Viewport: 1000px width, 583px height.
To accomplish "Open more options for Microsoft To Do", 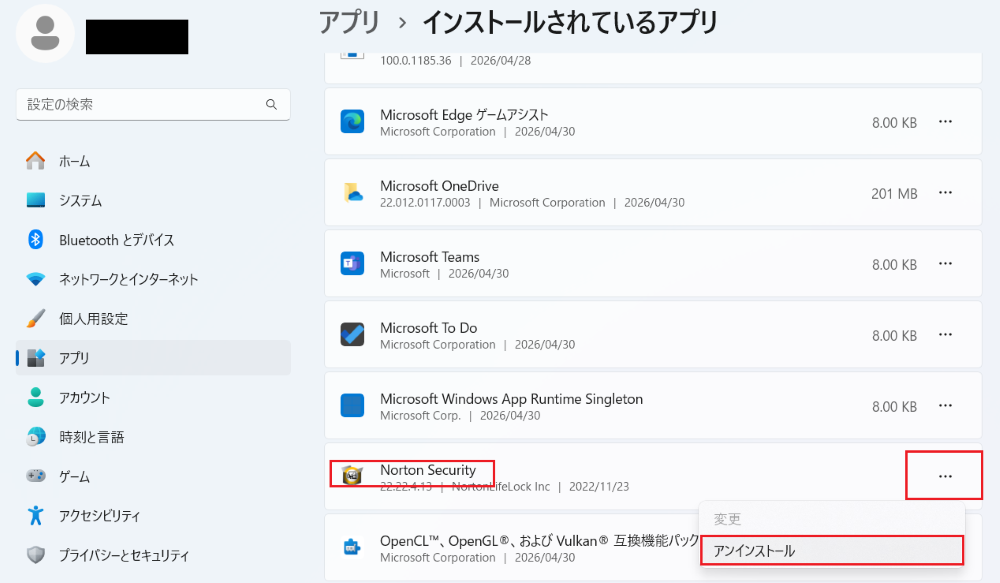I will pyautogui.click(x=945, y=334).
